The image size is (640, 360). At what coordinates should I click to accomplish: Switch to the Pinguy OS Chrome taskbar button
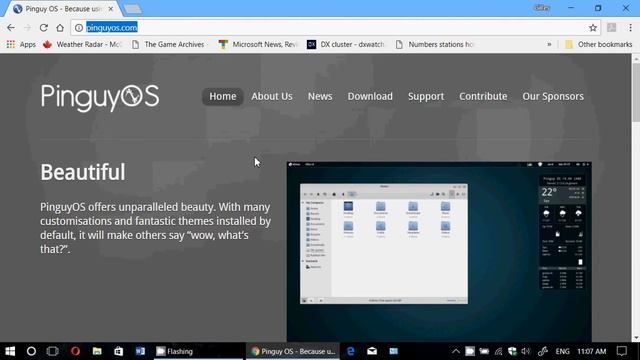(x=293, y=351)
